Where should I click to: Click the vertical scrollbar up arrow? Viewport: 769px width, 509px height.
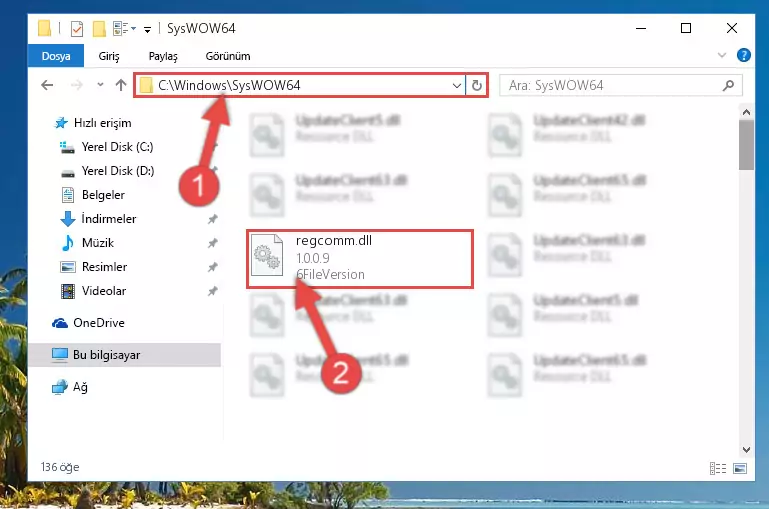pyautogui.click(x=746, y=112)
